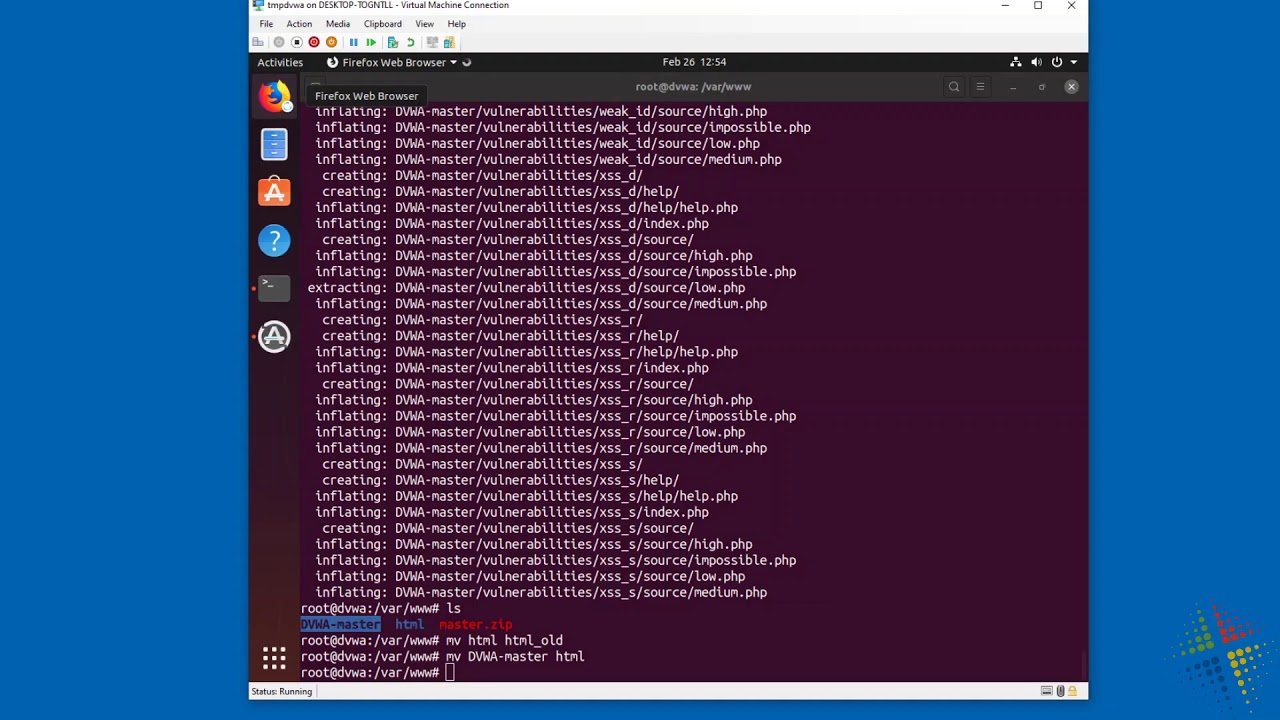This screenshot has width=1280, height=720.
Task: Click the Enhanced Session toolbar icon
Action: [x=432, y=42]
